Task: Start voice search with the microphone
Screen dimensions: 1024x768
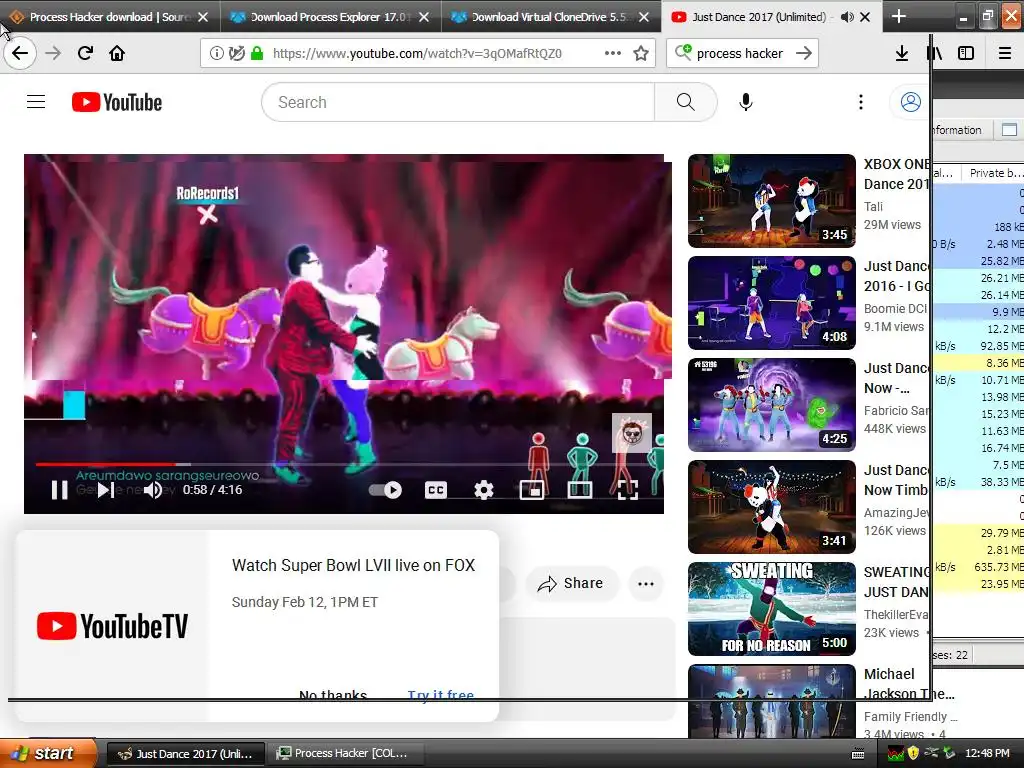Action: point(746,102)
